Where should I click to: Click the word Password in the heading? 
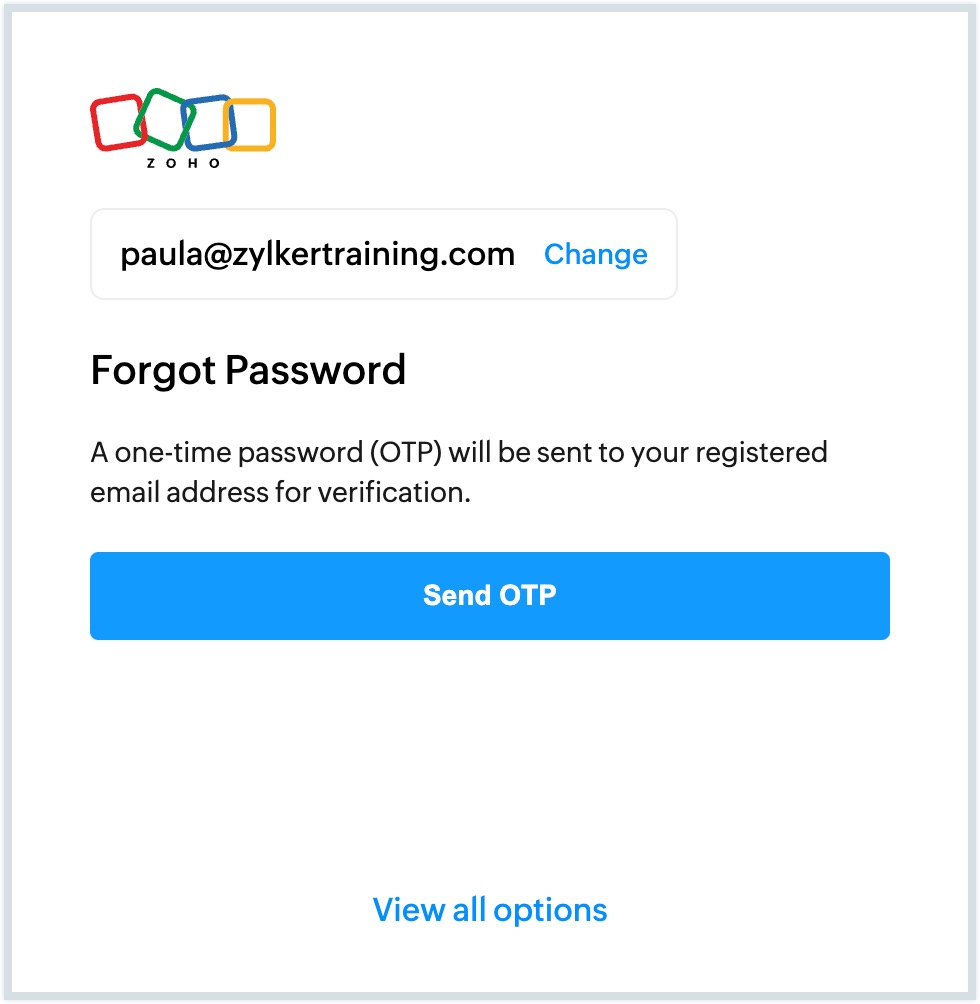point(315,370)
